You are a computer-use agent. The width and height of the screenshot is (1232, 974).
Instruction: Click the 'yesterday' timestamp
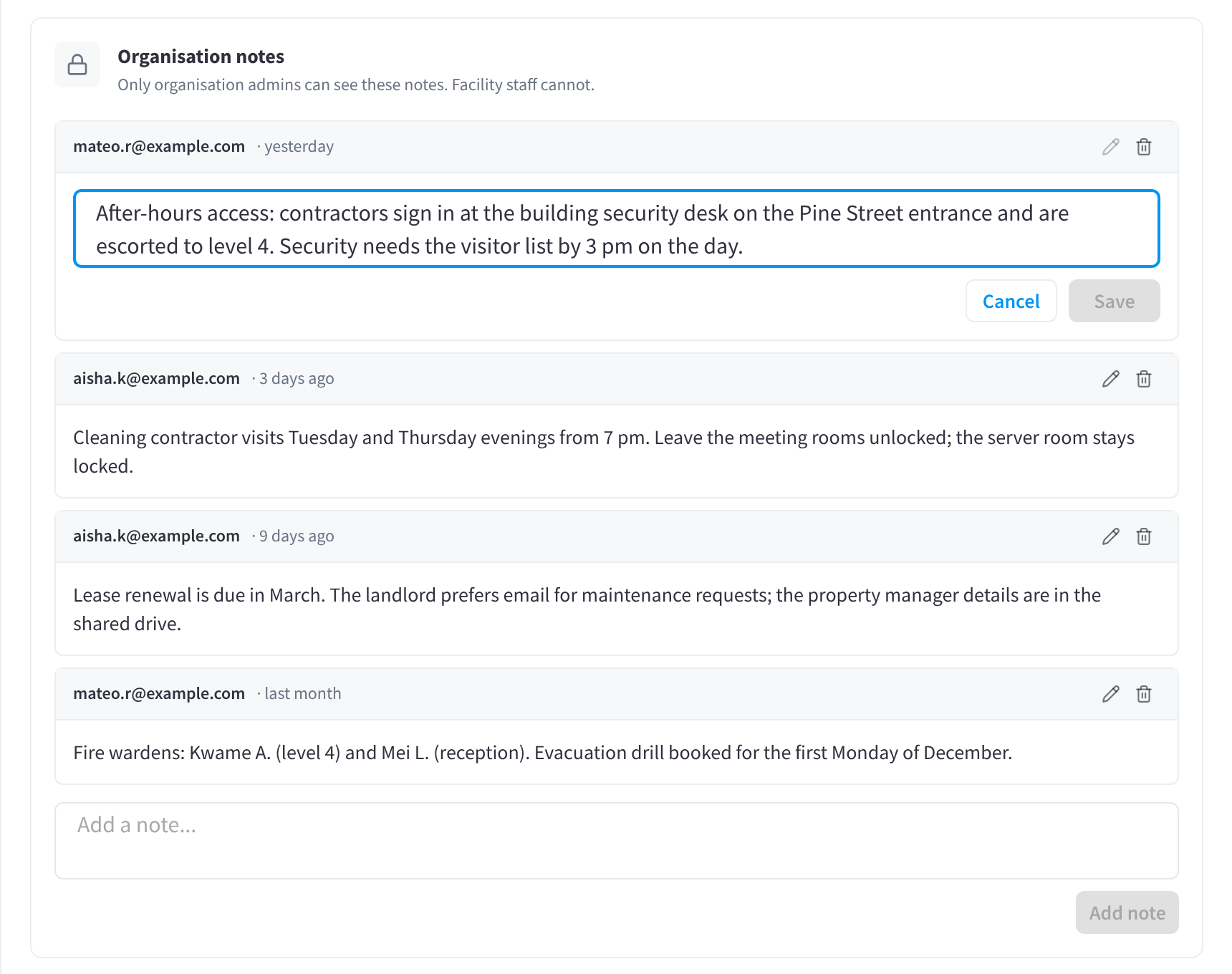pyautogui.click(x=299, y=147)
